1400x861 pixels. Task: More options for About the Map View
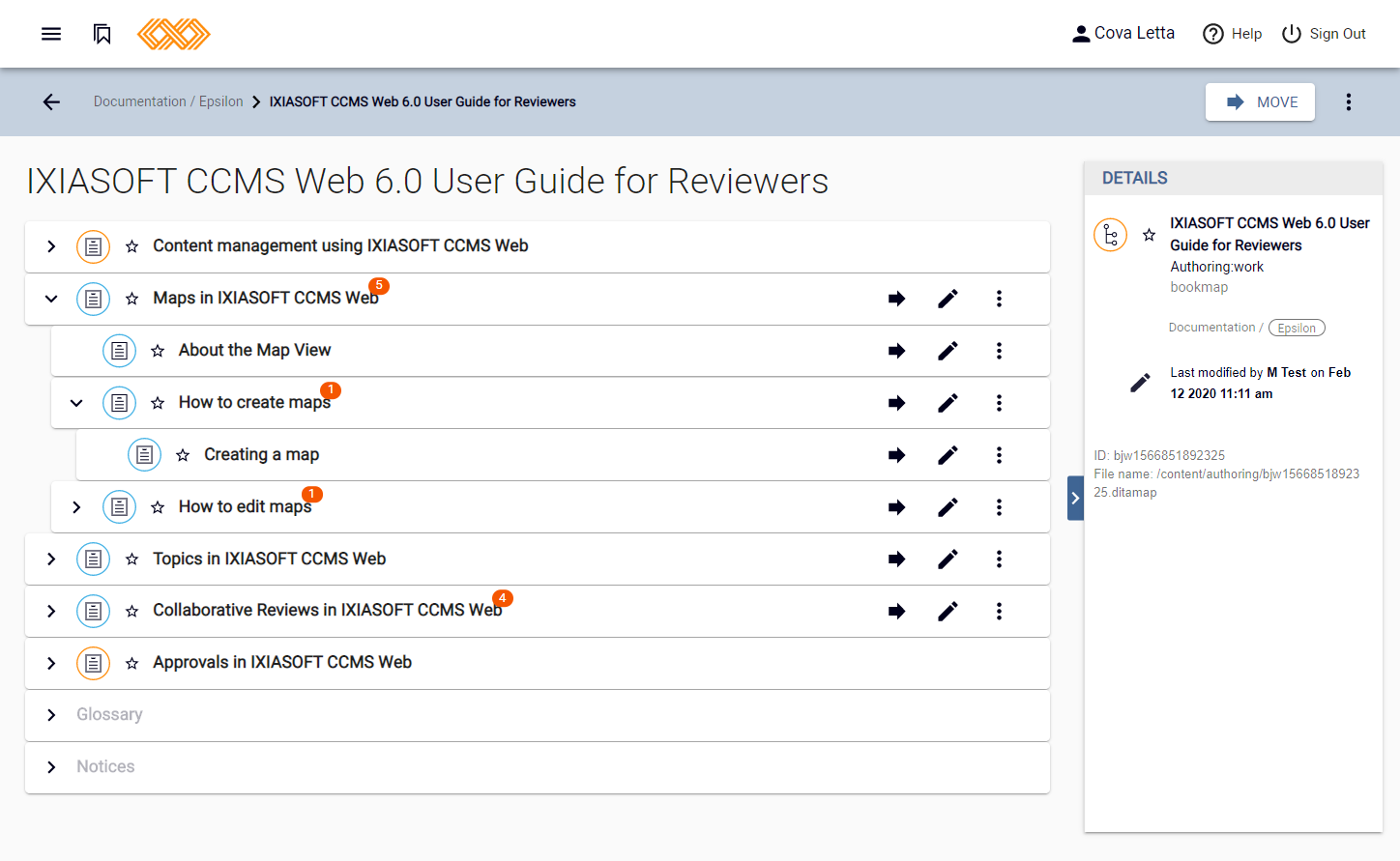(x=999, y=351)
